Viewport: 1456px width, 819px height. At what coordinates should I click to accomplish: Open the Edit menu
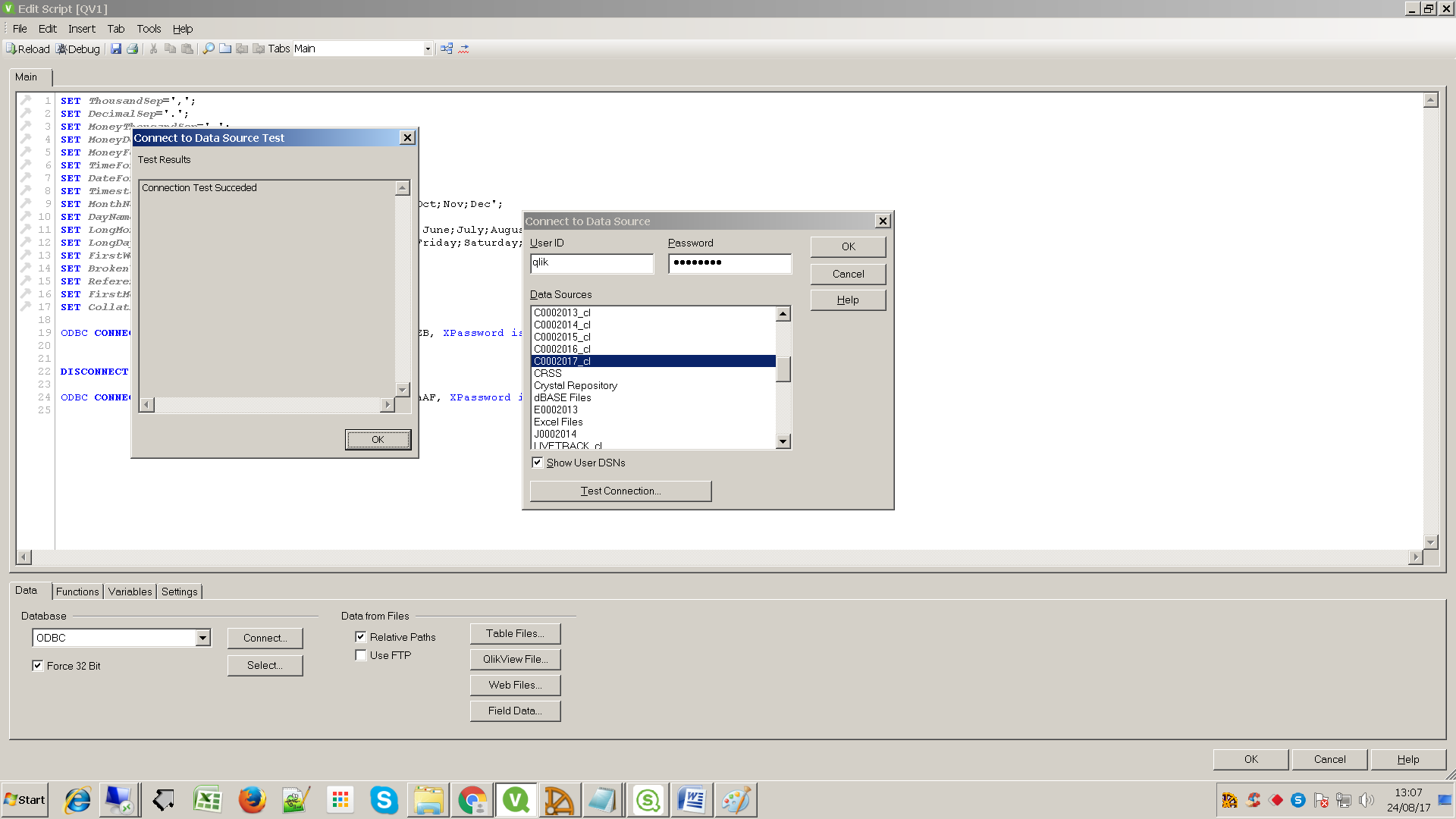48,29
